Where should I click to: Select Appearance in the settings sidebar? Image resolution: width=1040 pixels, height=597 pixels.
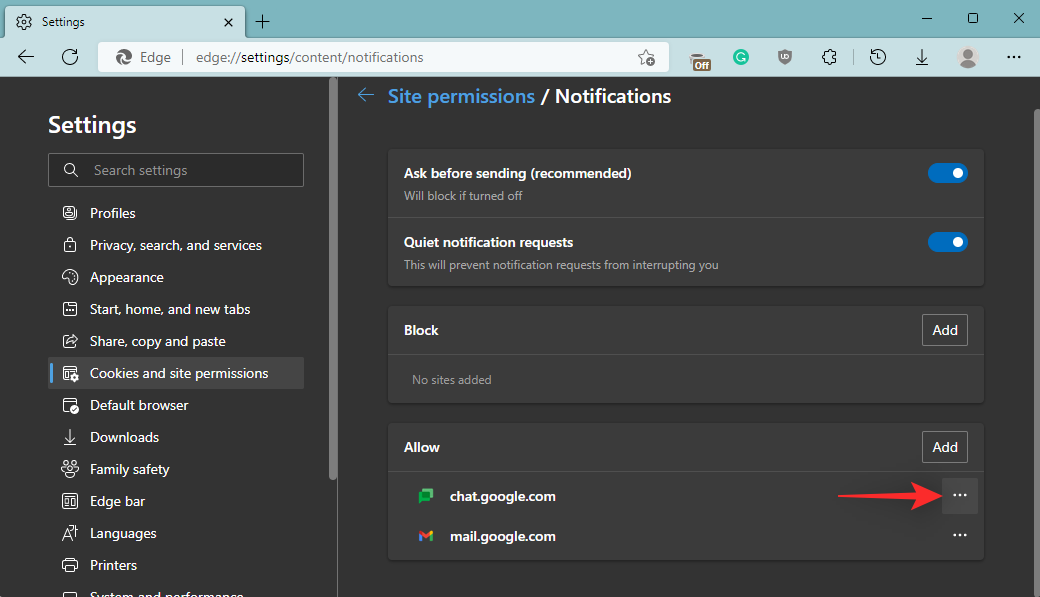(x=126, y=277)
